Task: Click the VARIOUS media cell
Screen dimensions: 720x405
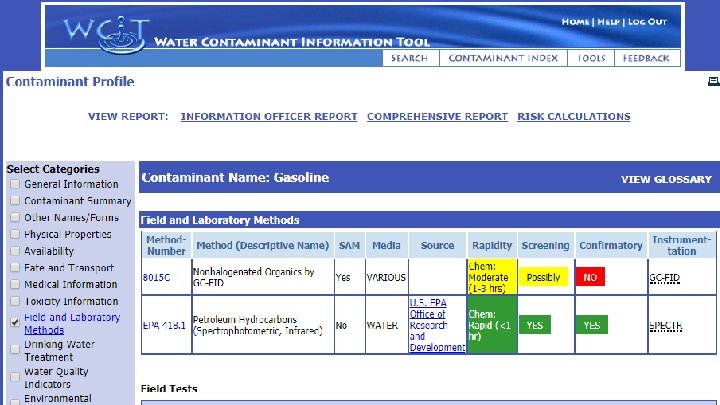Action: tap(386, 277)
